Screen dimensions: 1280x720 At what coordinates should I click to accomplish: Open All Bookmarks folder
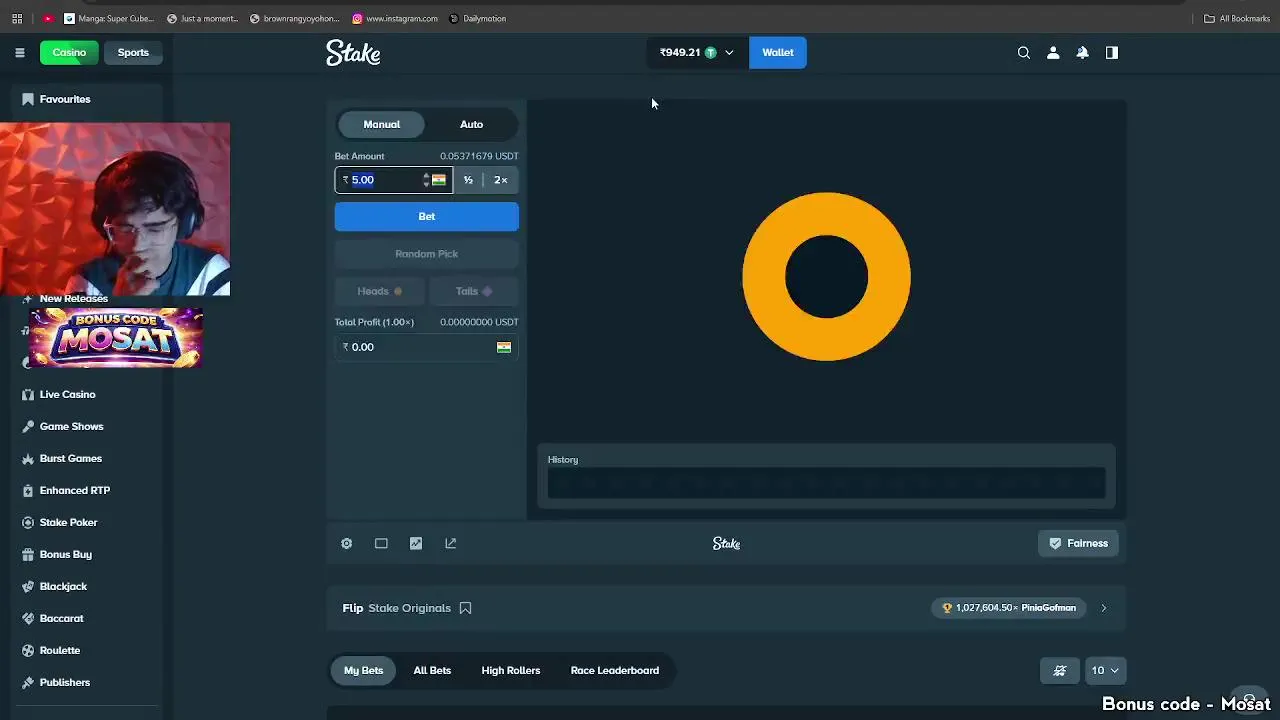coord(1236,18)
